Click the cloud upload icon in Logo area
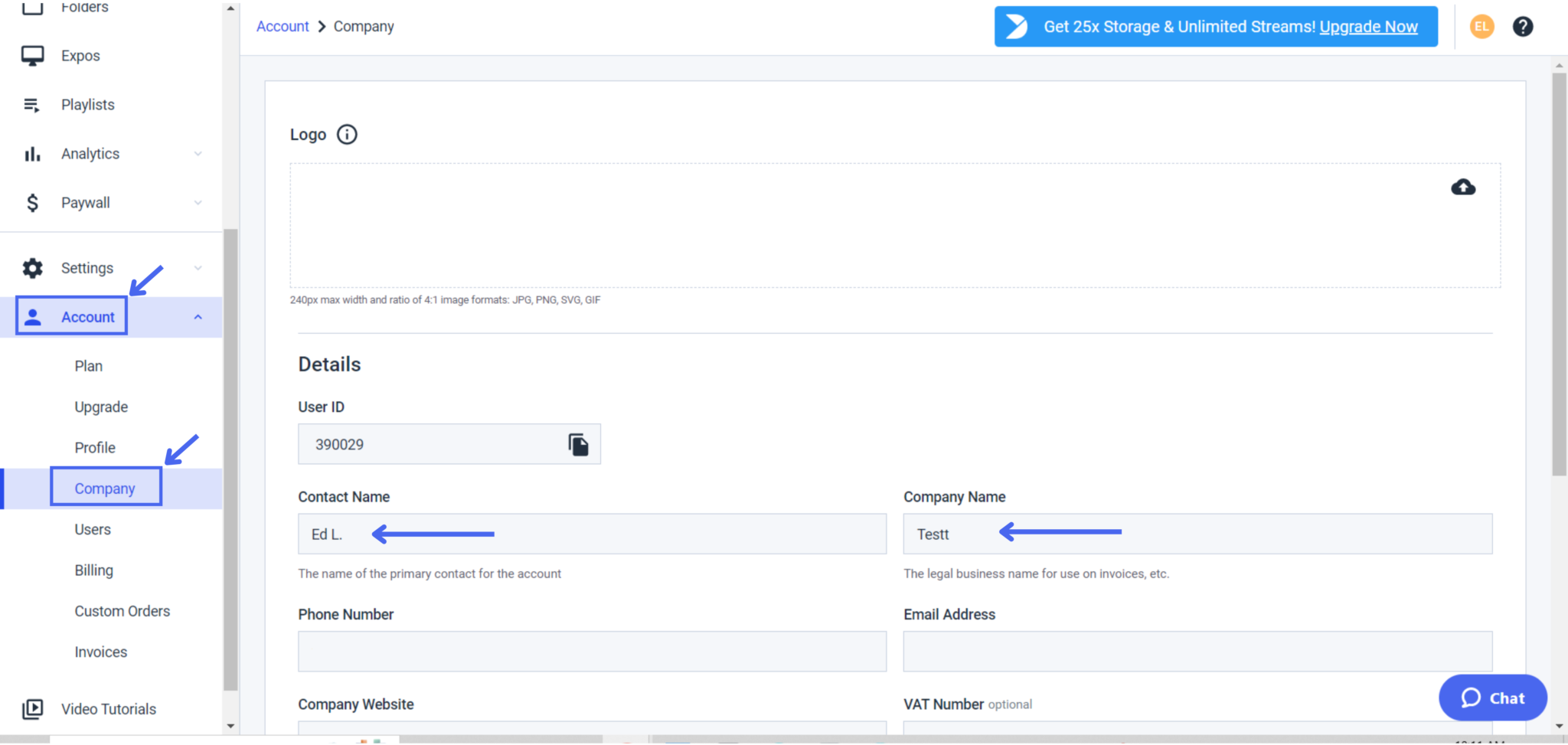The image size is (1568, 745). tap(1462, 187)
